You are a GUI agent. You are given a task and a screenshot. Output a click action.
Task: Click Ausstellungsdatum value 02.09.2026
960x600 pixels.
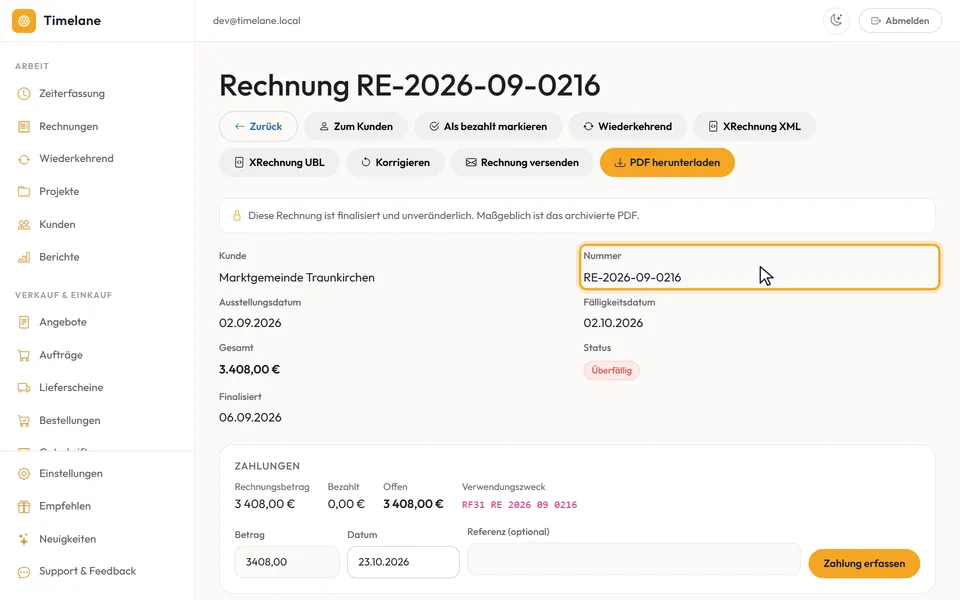coord(250,323)
